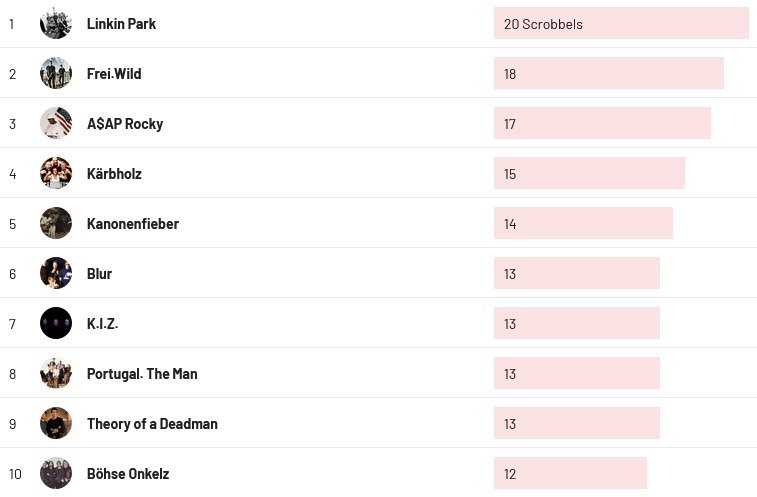Click the Theory of a Deadman name

coord(152,424)
